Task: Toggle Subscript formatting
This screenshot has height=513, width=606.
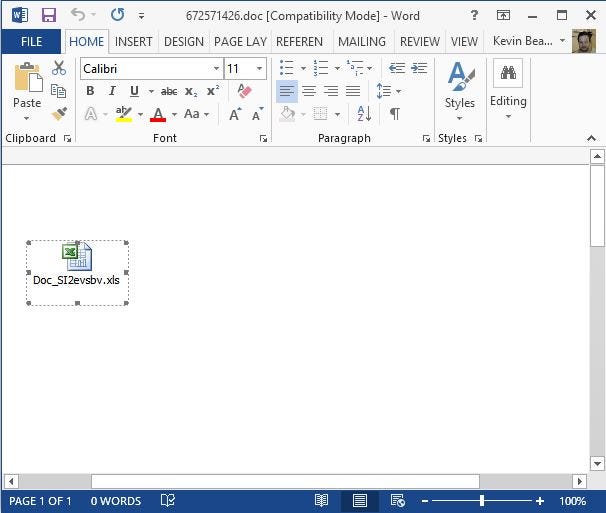Action: click(x=191, y=92)
